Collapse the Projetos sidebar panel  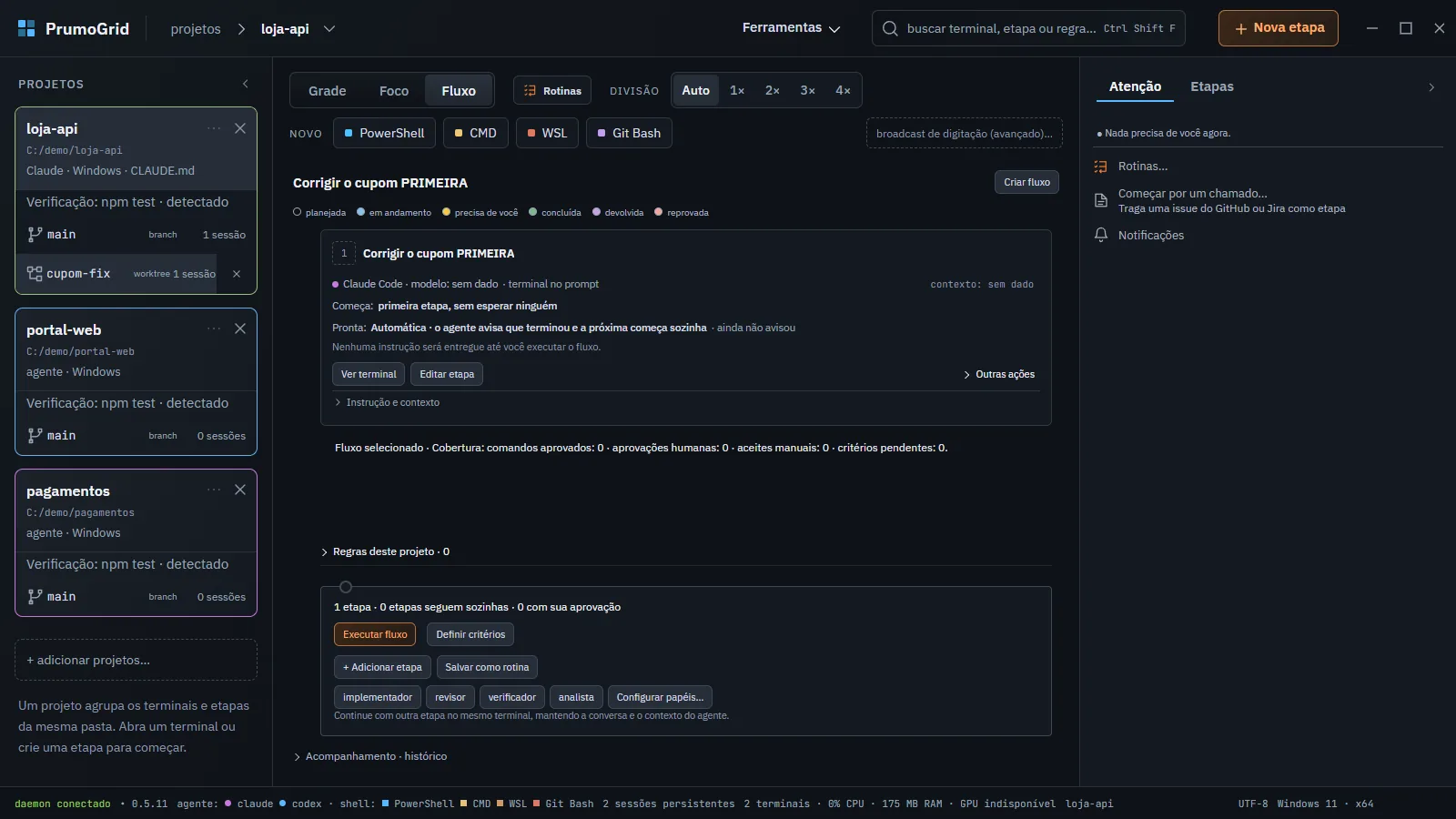pyautogui.click(x=246, y=84)
